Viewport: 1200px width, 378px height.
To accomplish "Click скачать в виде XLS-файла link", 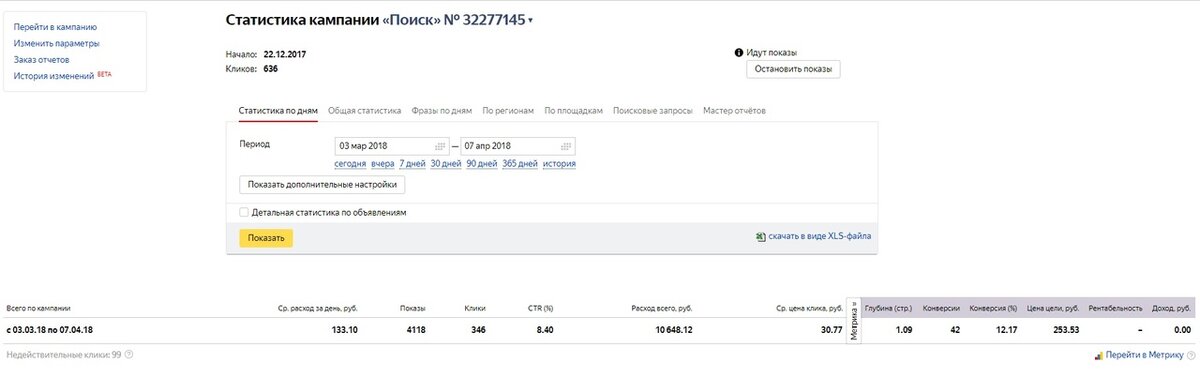I will click(820, 237).
